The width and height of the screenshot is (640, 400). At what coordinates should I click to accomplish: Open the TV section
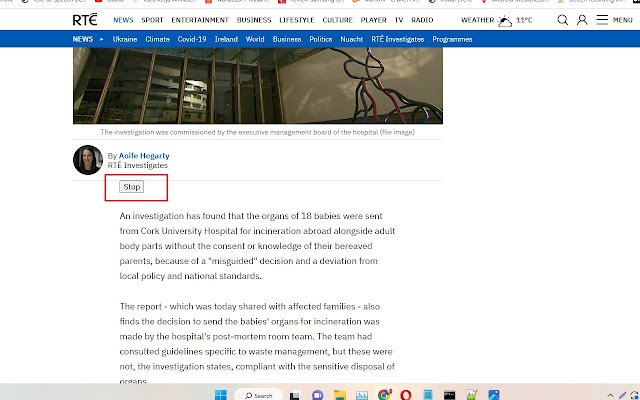coord(399,20)
